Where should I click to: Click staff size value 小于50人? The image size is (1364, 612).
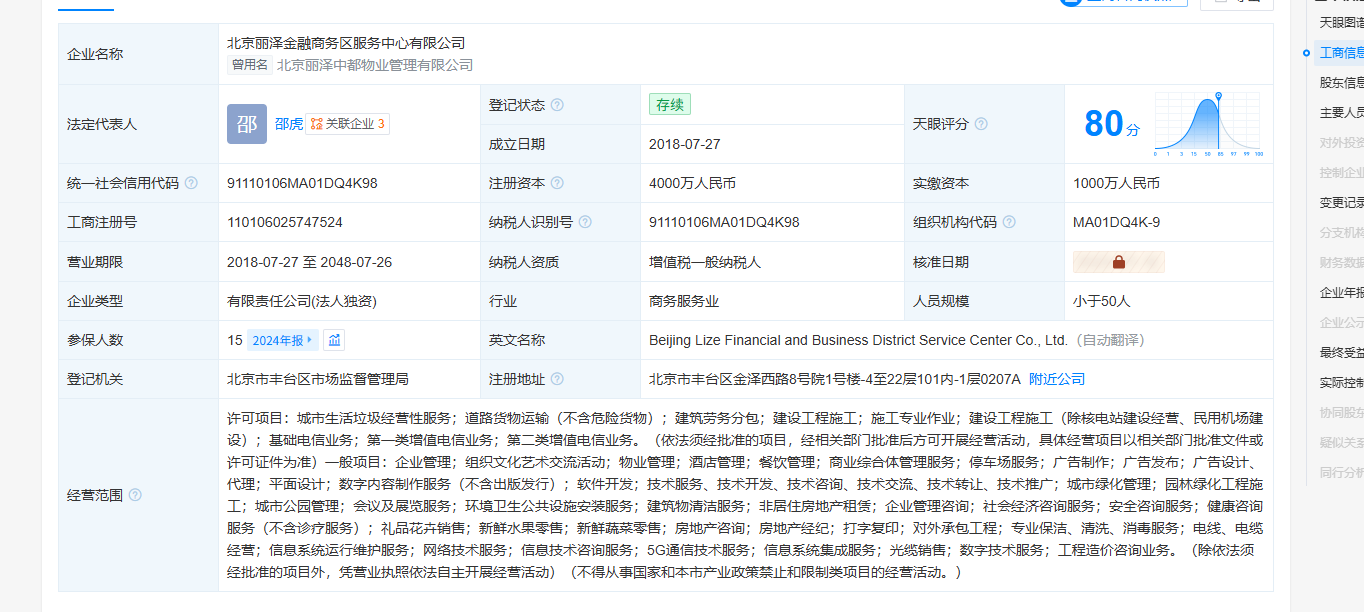(1102, 301)
